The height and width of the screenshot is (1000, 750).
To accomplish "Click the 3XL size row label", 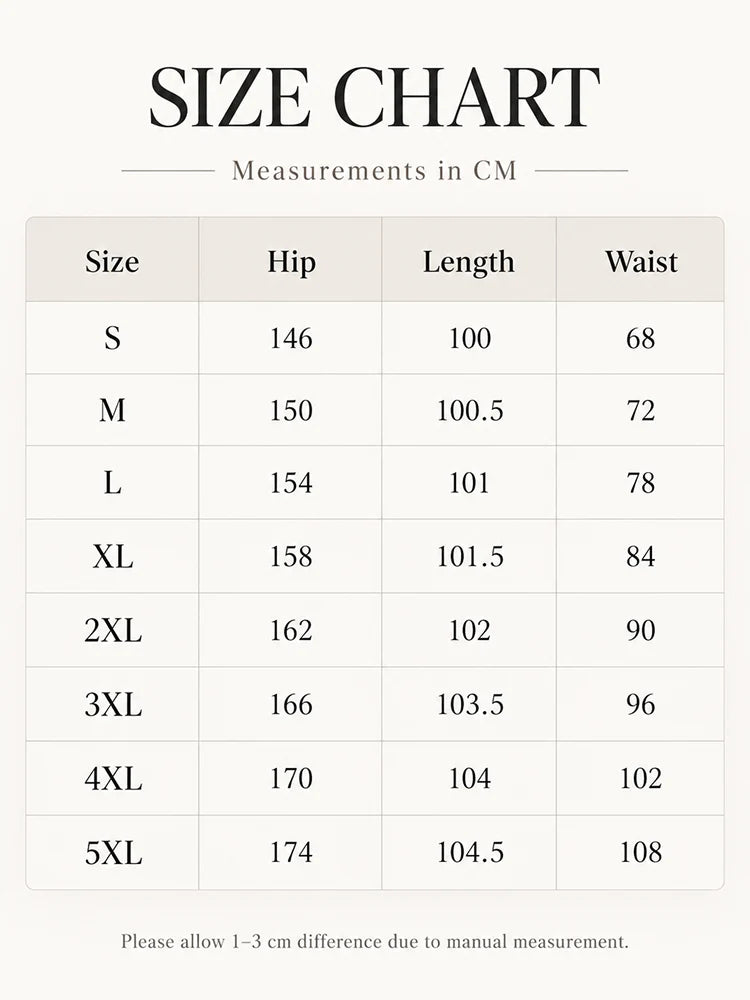I will [x=112, y=705].
